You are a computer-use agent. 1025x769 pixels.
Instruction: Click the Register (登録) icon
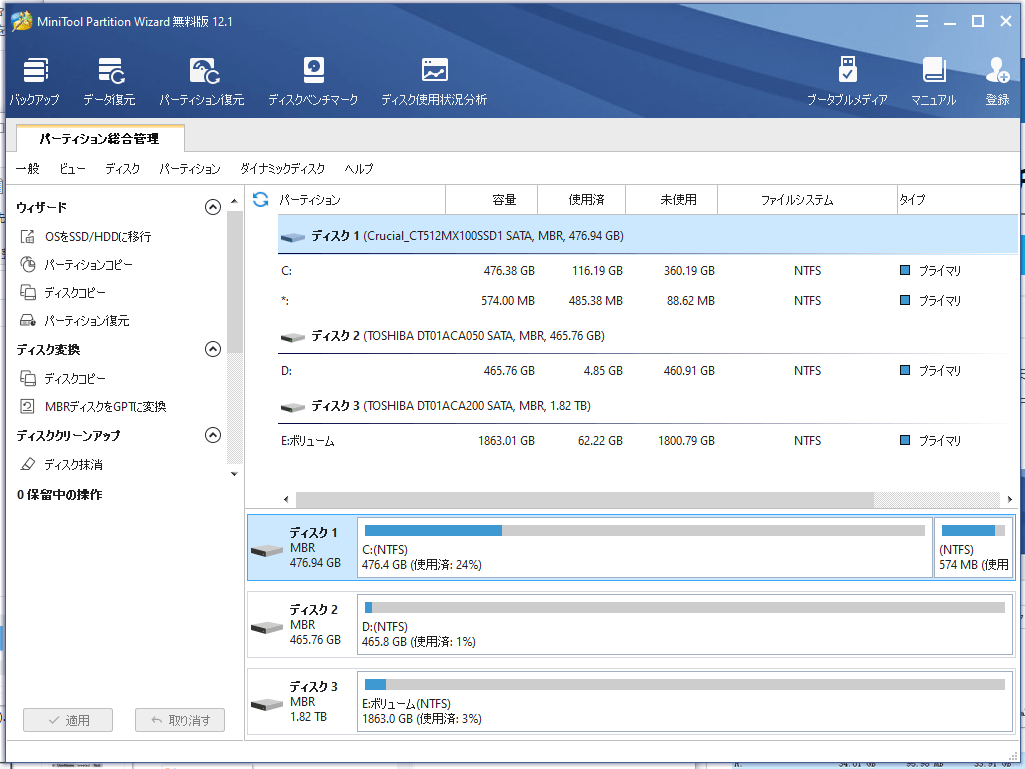click(998, 70)
